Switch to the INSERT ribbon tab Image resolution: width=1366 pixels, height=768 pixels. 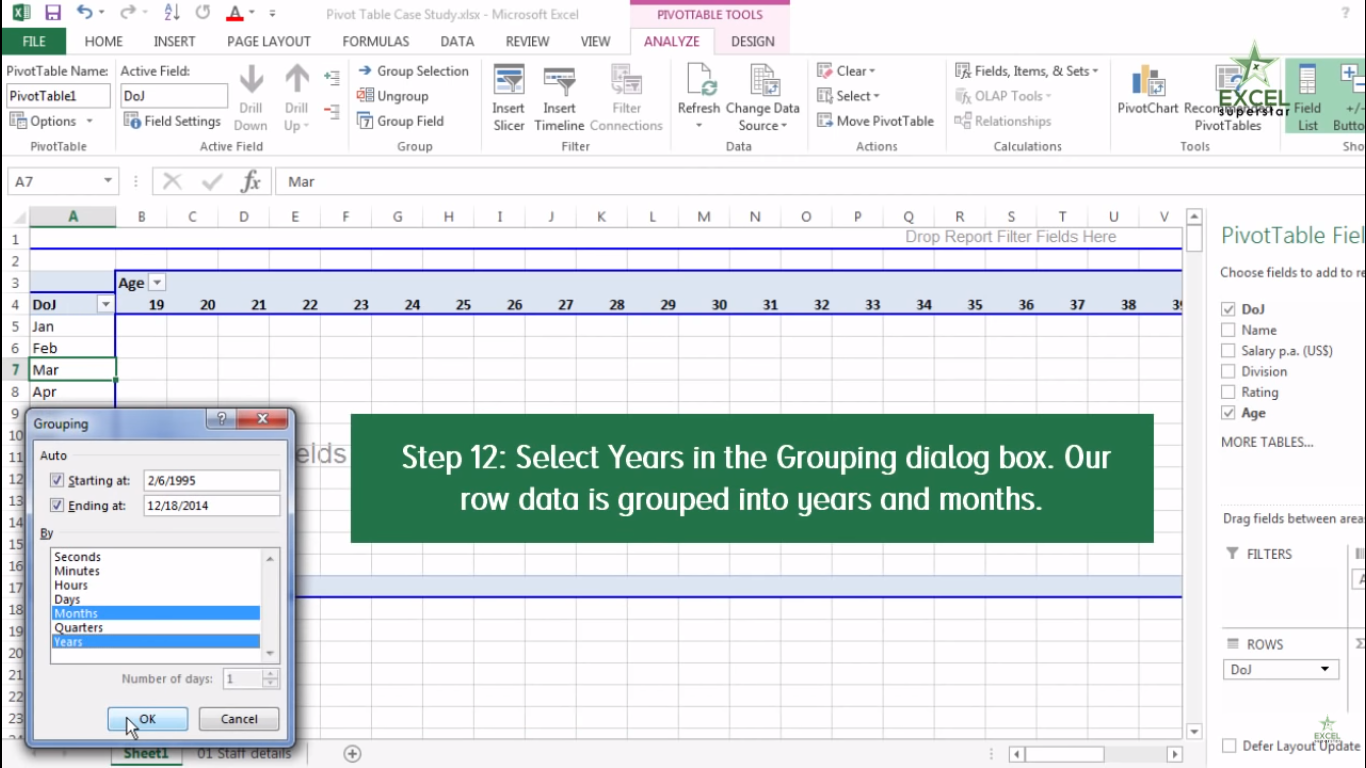175,41
